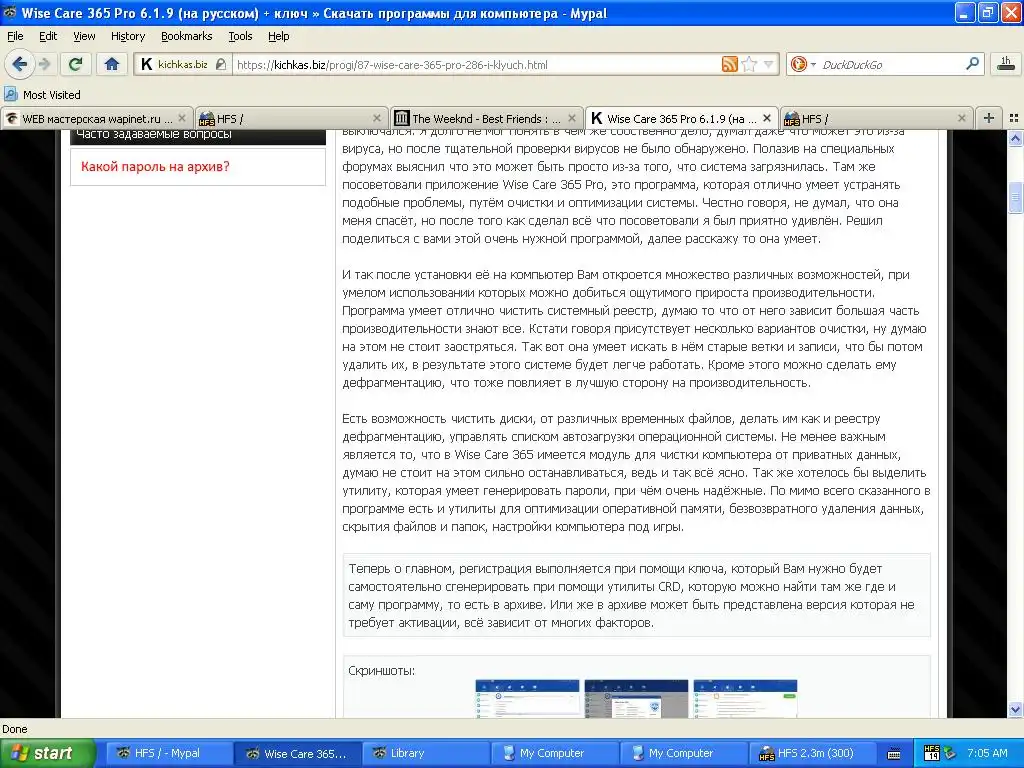Click the HFS tray icon

(x=932, y=753)
